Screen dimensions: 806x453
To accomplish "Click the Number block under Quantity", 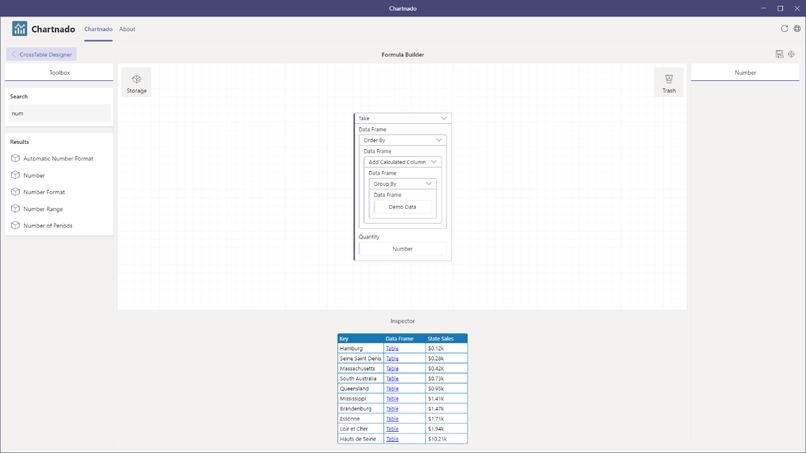I will (x=402, y=249).
